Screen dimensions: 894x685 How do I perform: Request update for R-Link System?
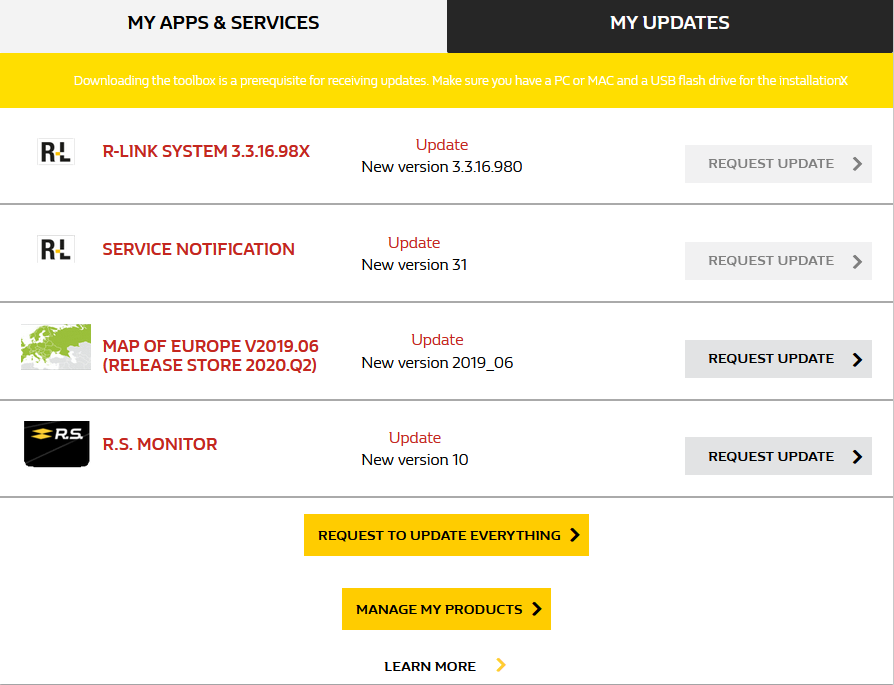778,164
